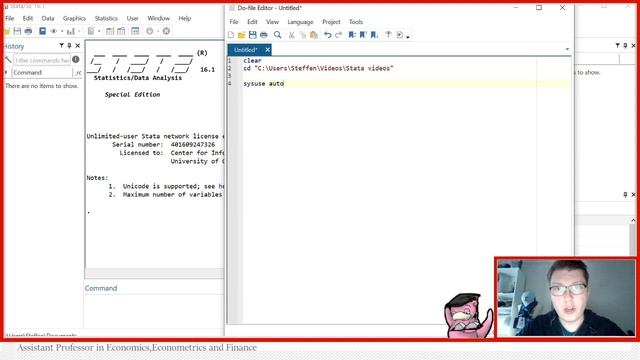
Task: Click the More icon in Stata toolbar
Action: click(x=150, y=31)
